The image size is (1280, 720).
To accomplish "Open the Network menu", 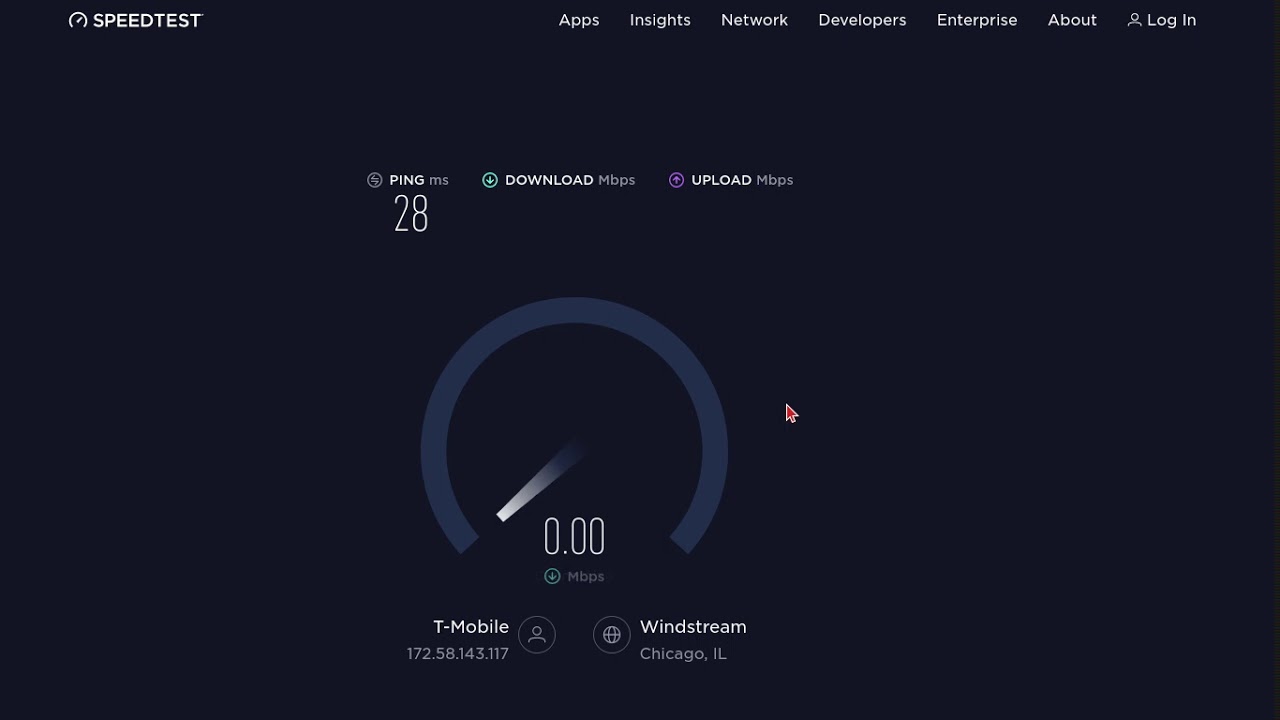I will coord(754,20).
